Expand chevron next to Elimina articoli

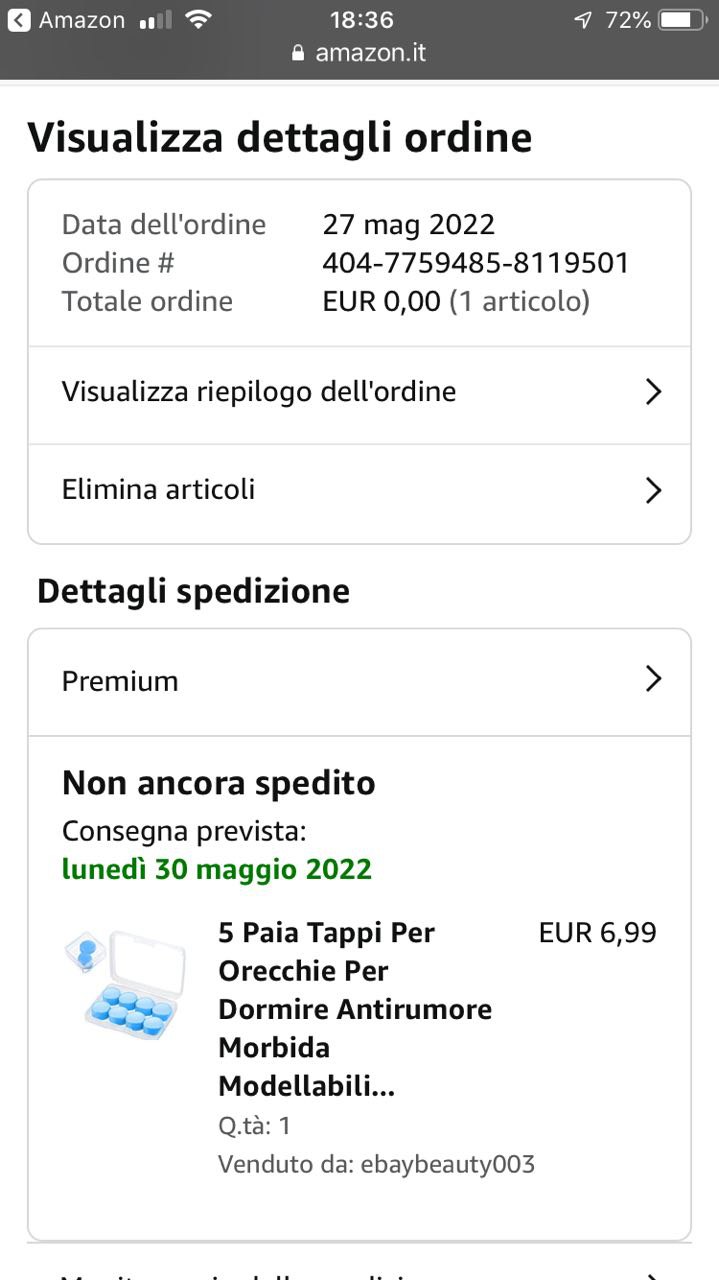pyautogui.click(x=653, y=490)
